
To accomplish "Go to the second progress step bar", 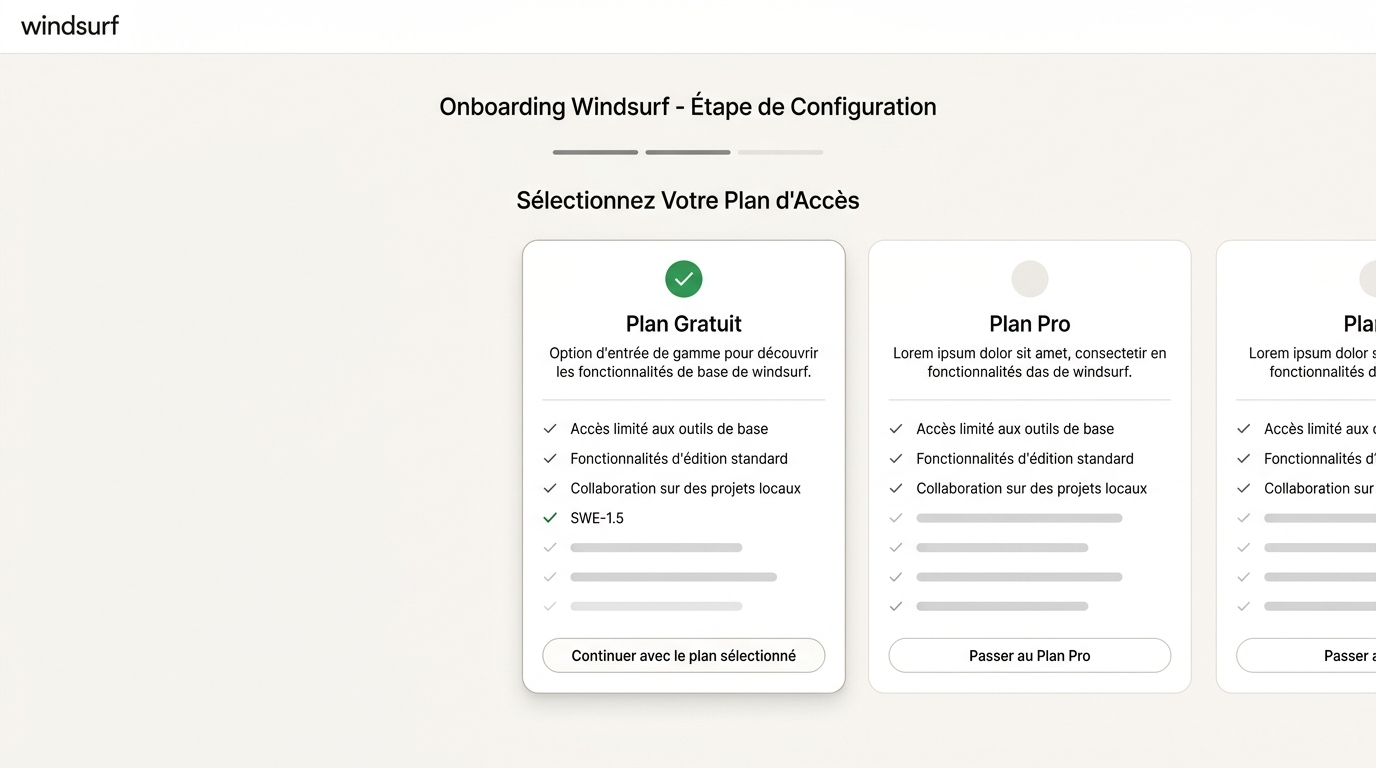I will [688, 152].
